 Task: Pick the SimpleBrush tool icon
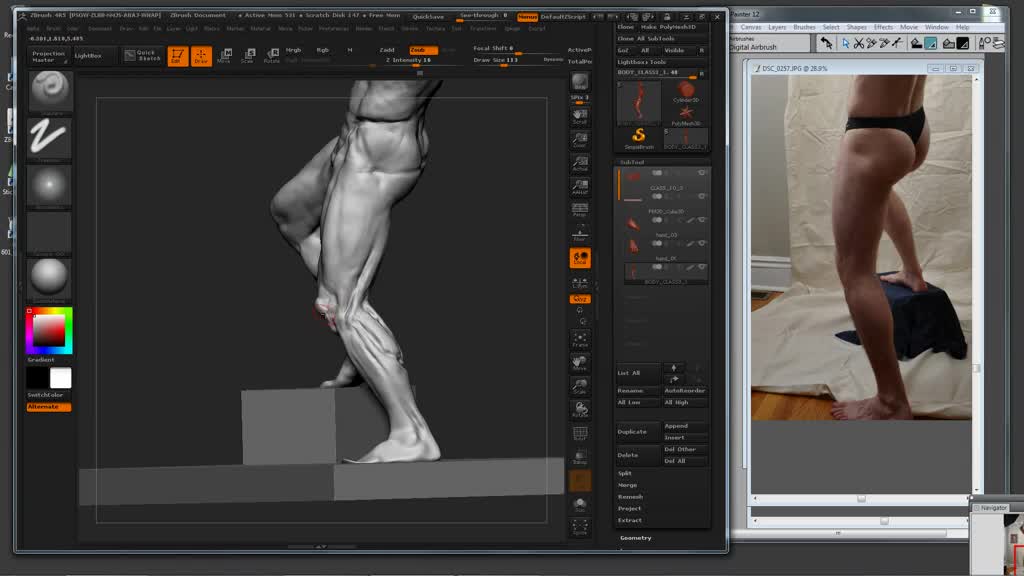[639, 137]
